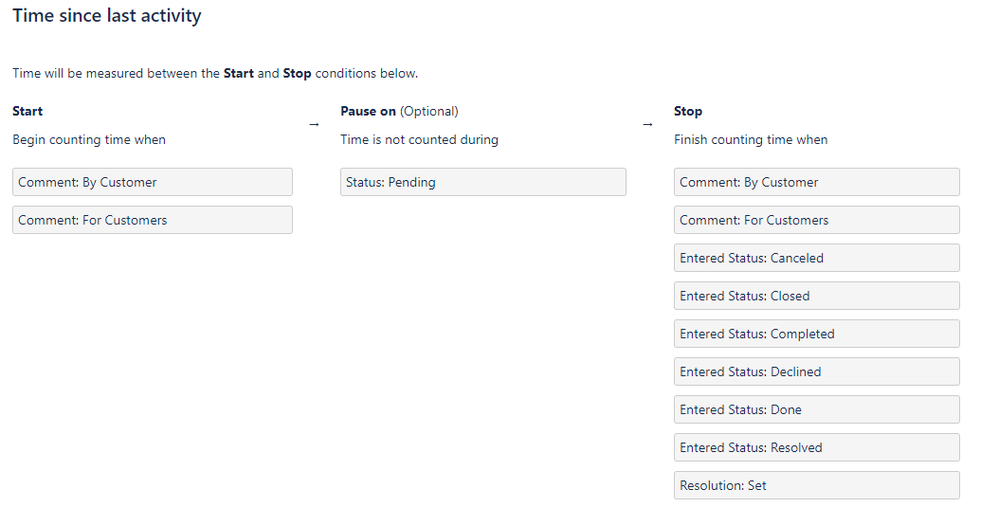Click the Stop column header
This screenshot has height=524, width=999.
click(688, 111)
